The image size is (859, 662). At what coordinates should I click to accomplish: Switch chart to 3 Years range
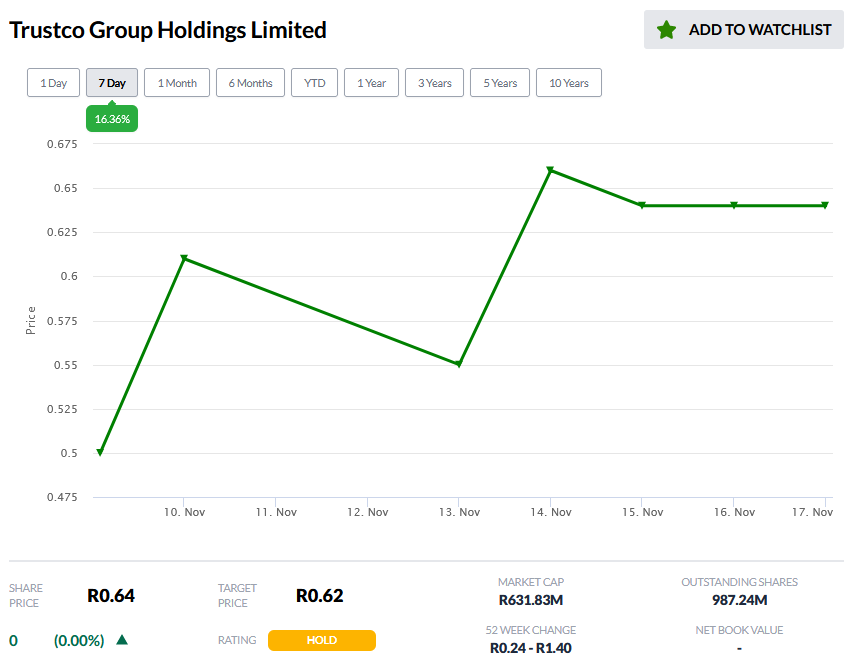click(x=434, y=83)
